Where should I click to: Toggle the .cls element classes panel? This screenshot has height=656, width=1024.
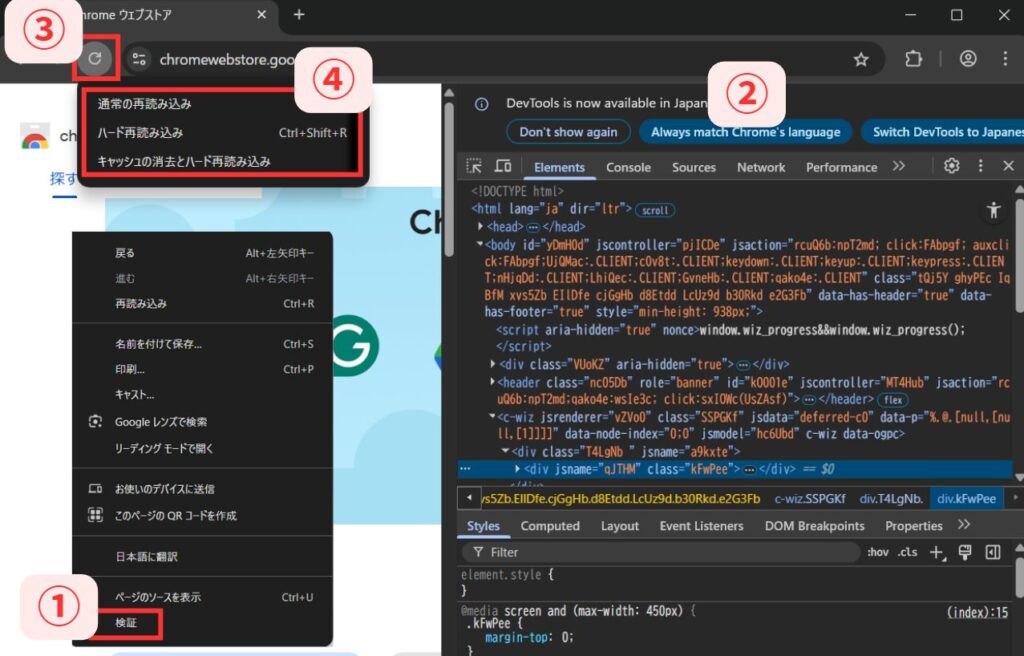click(x=907, y=552)
